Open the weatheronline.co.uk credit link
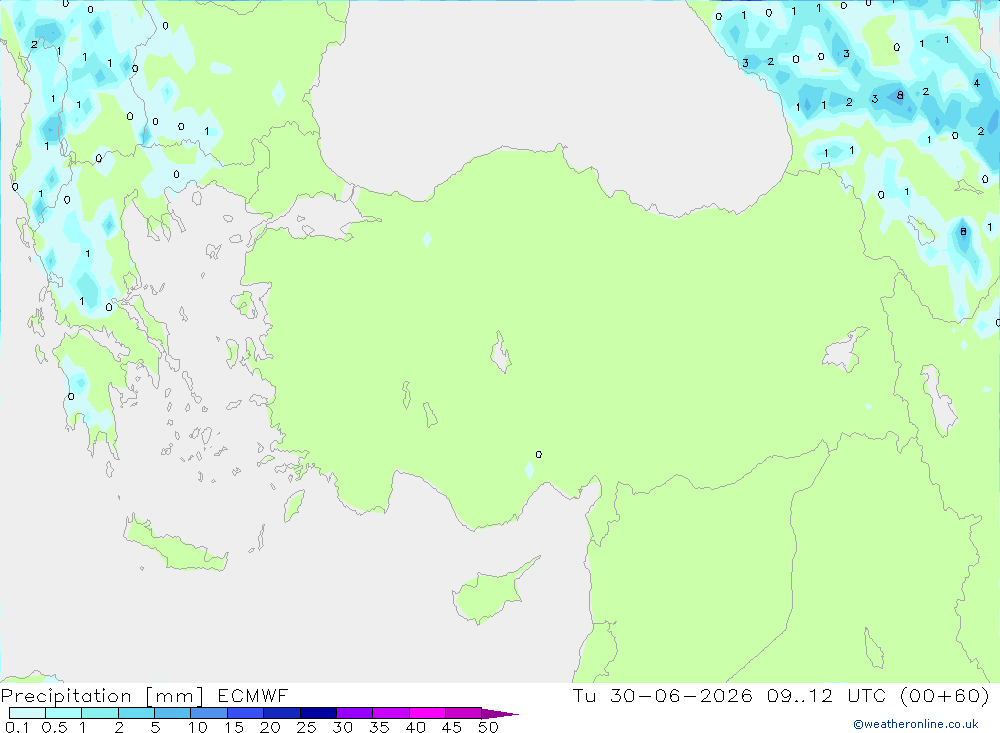The width and height of the screenshot is (1000, 733). point(916,724)
